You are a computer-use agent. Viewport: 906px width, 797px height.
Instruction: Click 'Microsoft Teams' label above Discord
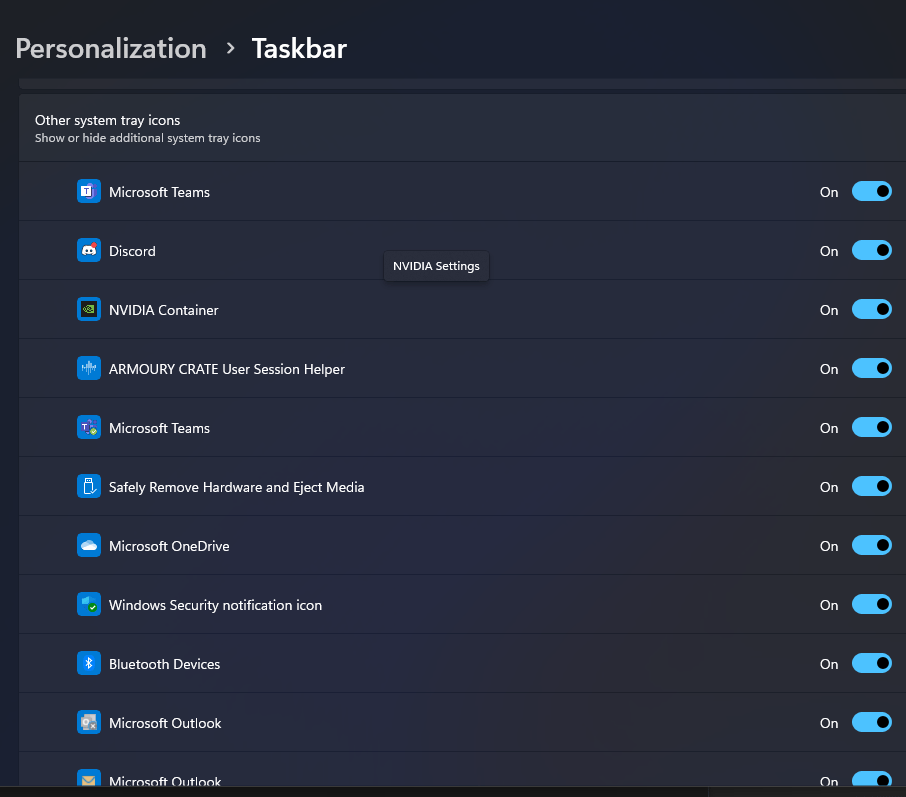(x=159, y=192)
